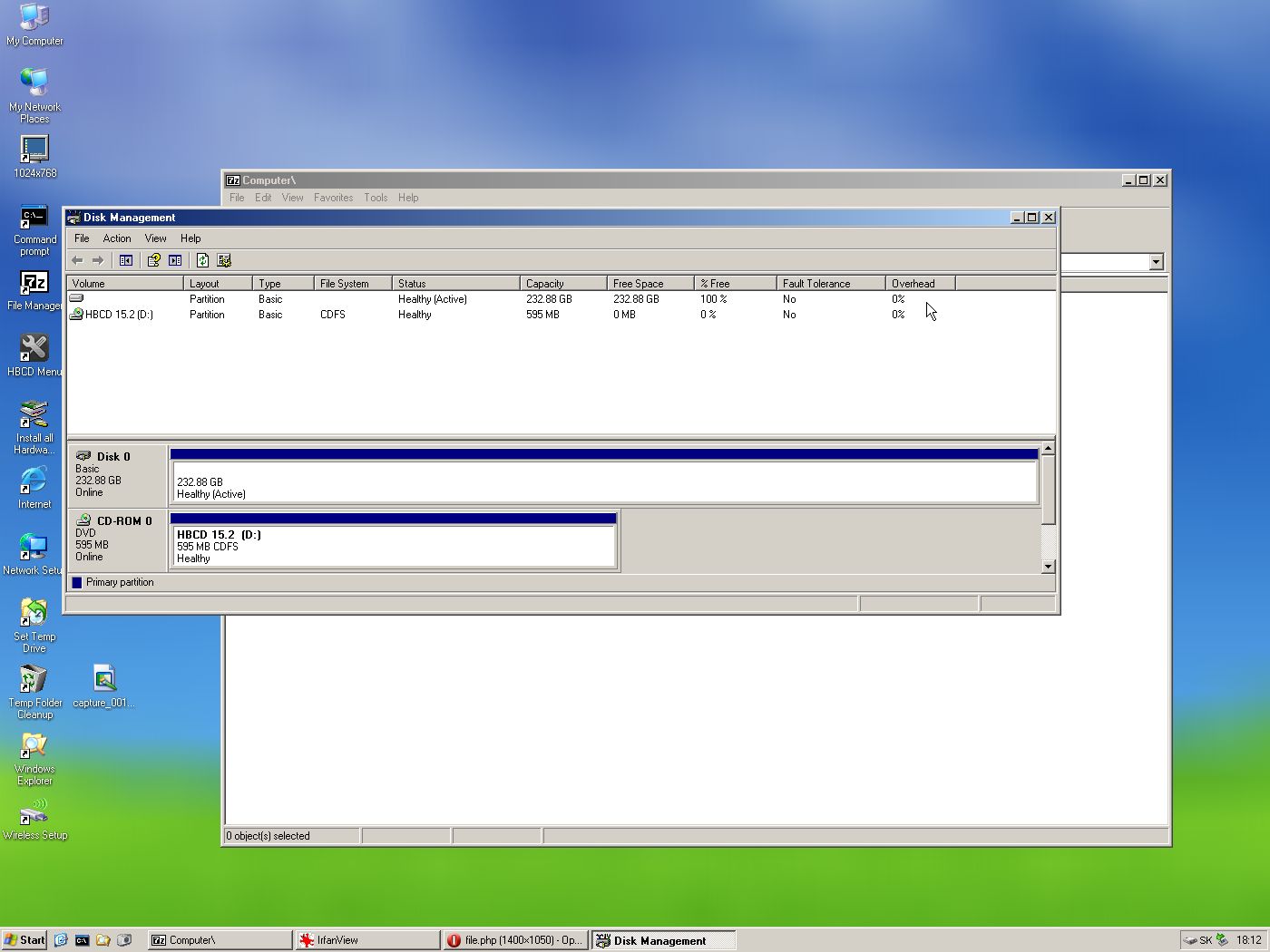Switch to the IrfanView taskbar button
Screen dimensions: 1270x952
click(x=368, y=940)
